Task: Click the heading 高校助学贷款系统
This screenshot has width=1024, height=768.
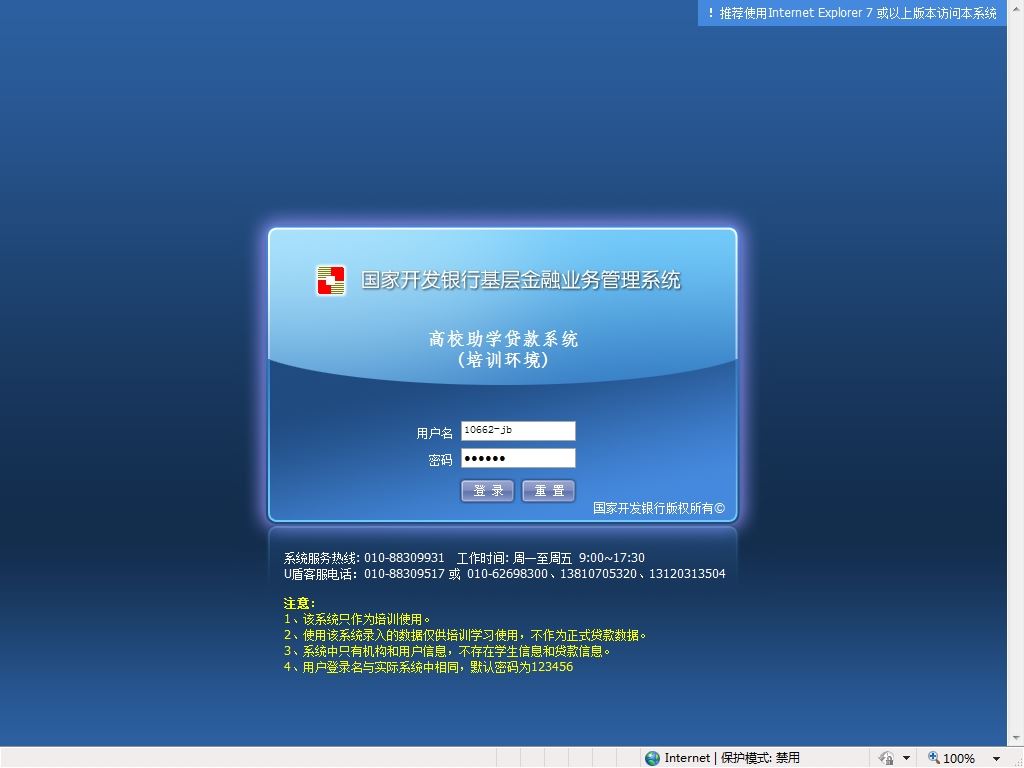Action: point(503,338)
